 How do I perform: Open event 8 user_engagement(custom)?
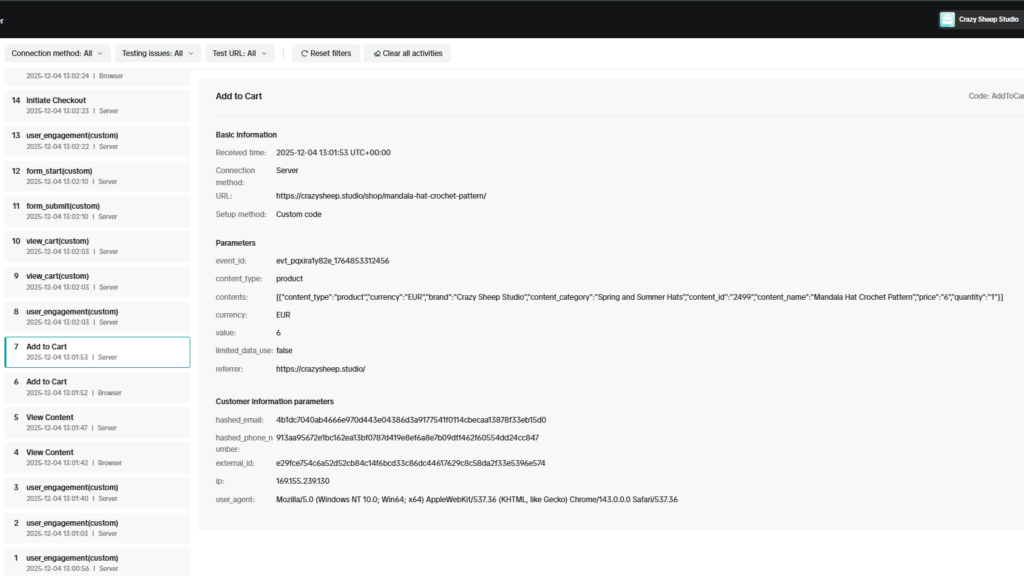[97, 317]
